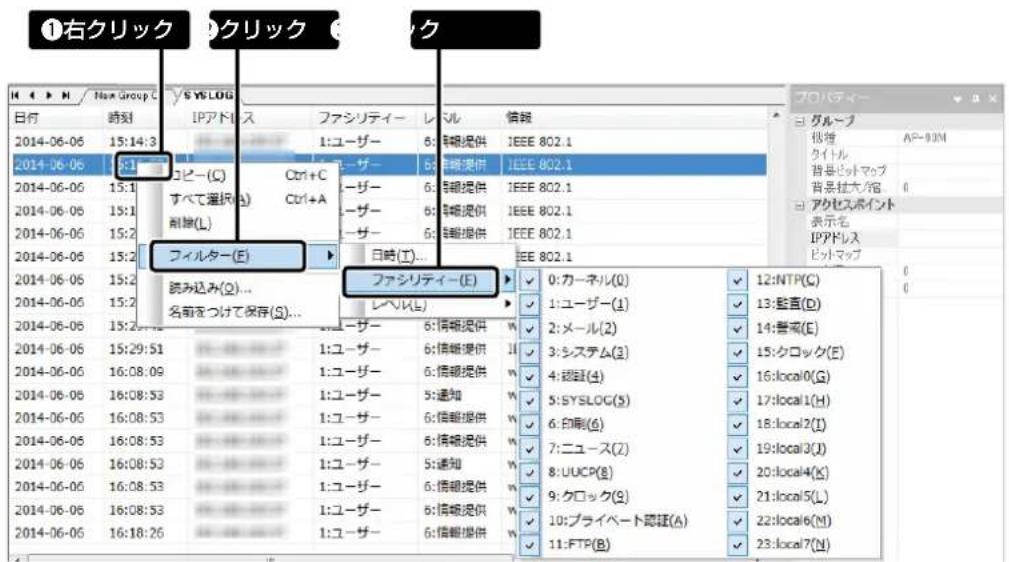Collapse the グループ property section

point(800,121)
